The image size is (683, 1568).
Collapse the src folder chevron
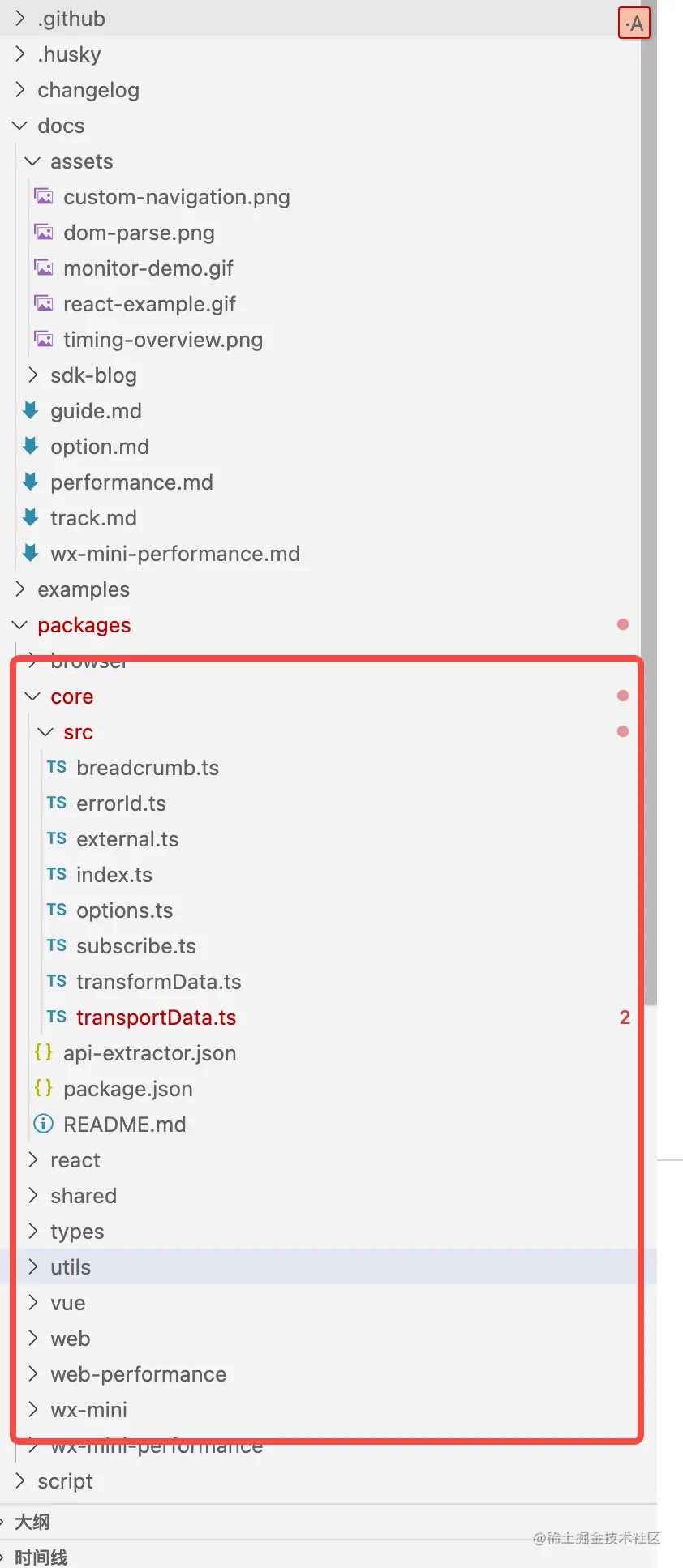46,732
